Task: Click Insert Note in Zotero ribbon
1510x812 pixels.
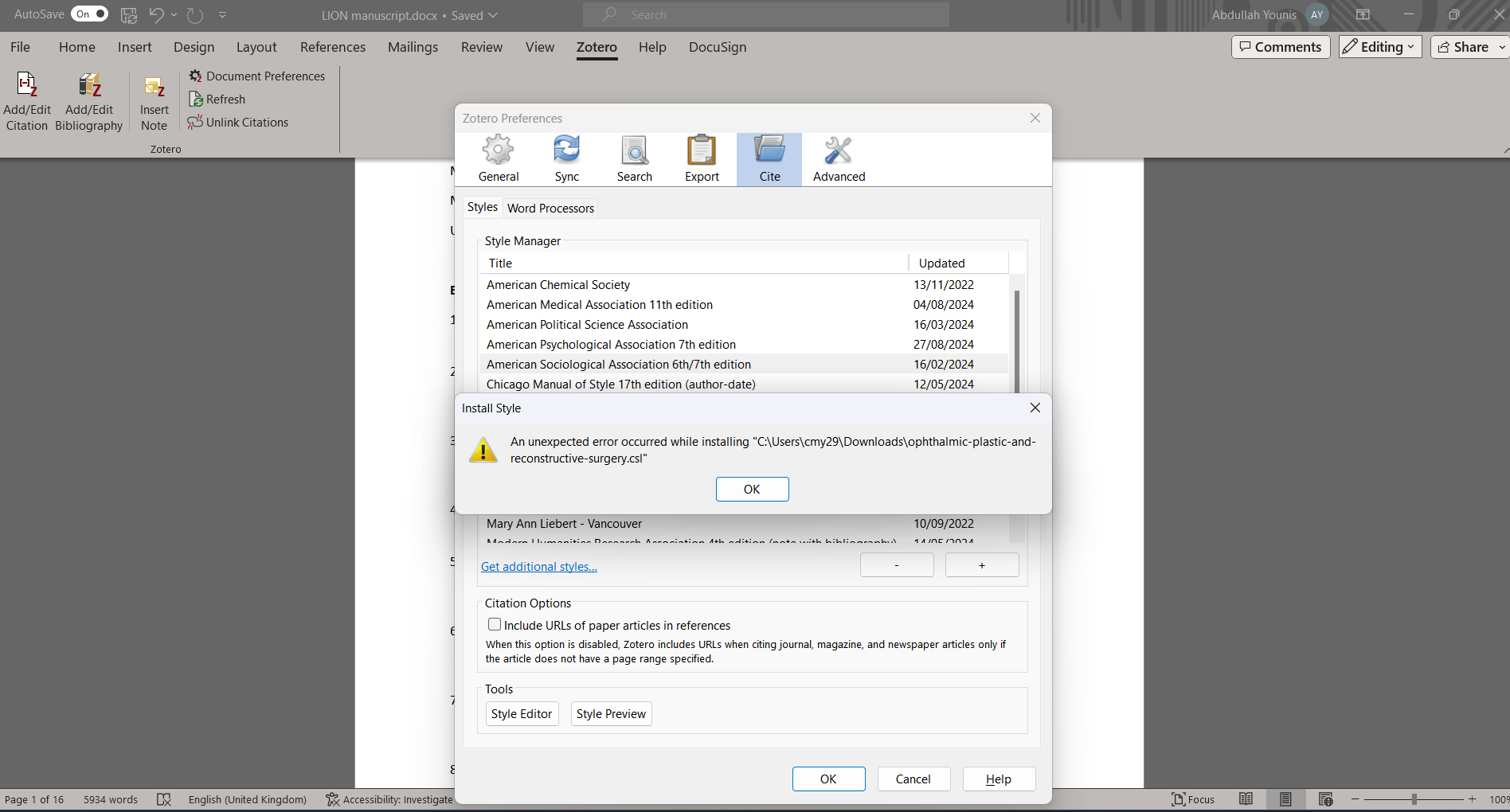Action: (154, 102)
